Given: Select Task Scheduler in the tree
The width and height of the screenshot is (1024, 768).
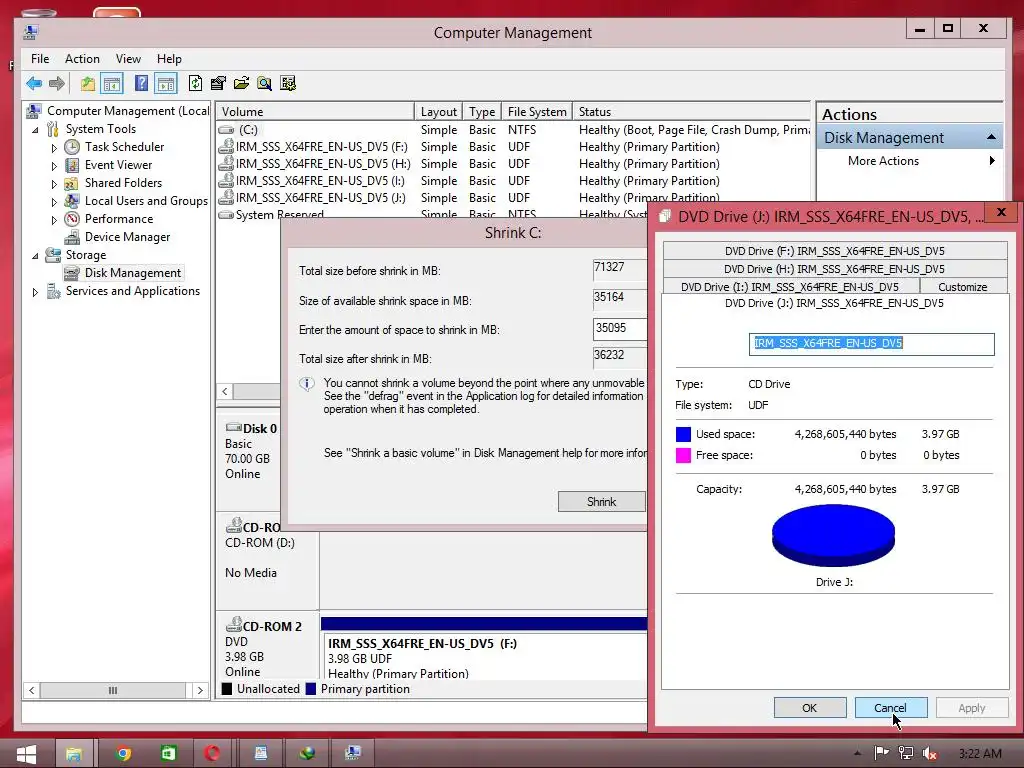Looking at the screenshot, I should (124, 147).
